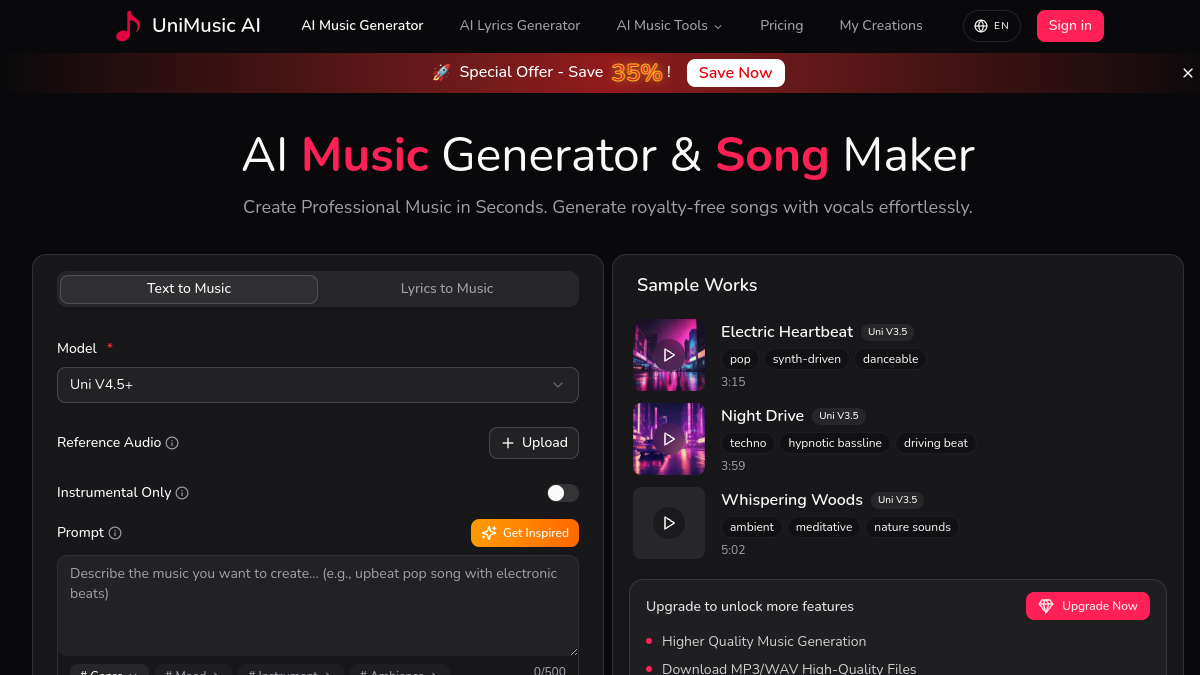Click the techno tag
The height and width of the screenshot is (675, 1200).
(748, 443)
